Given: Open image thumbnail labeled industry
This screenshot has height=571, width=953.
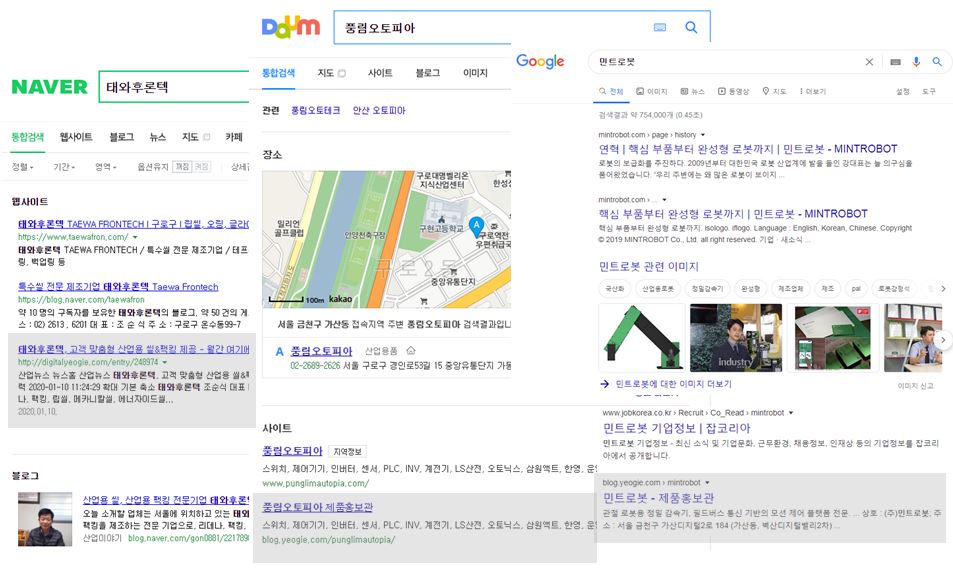Looking at the screenshot, I should click(736, 337).
